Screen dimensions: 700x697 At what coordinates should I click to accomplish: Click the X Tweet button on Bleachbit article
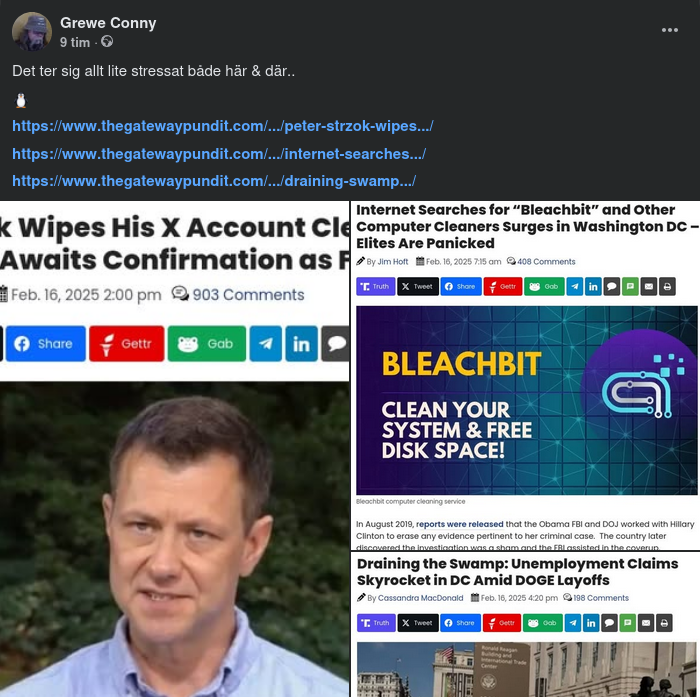[418, 287]
